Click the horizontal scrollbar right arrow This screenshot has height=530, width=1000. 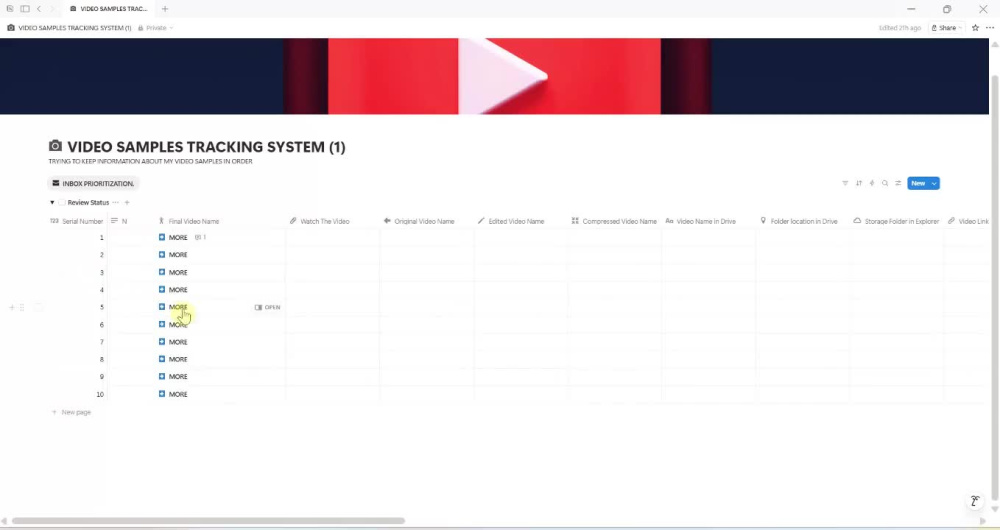(x=983, y=521)
